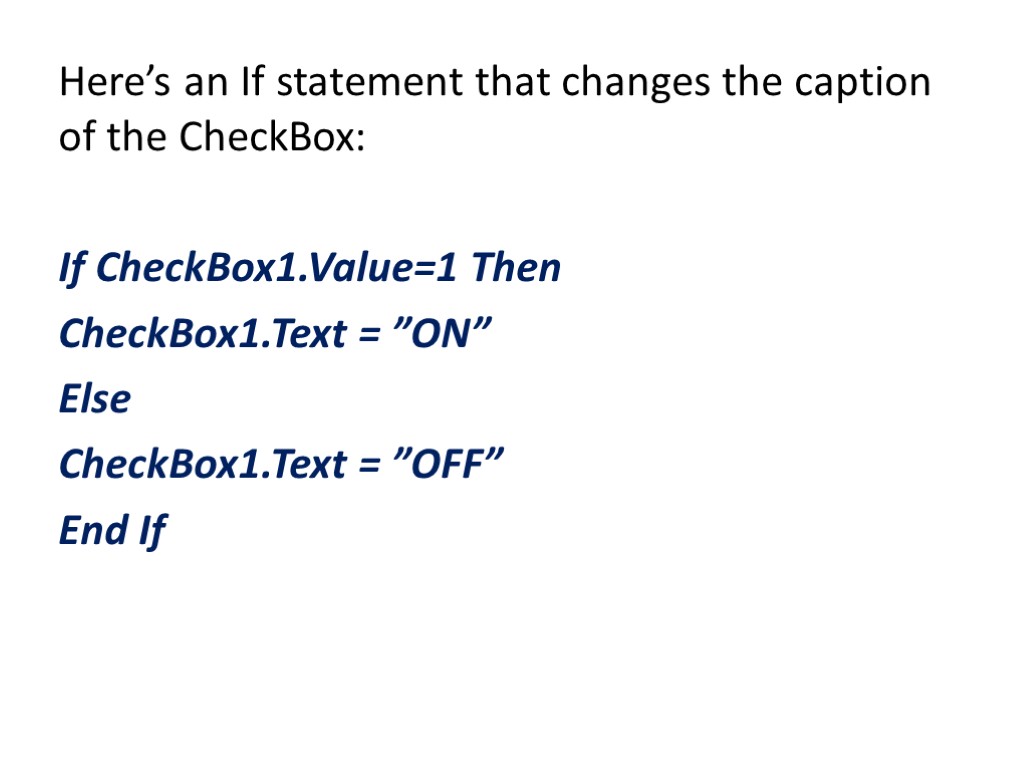Viewport: 1024px width, 768px height.
Task: Click the equals sign on the "ON" line
Action: click(367, 335)
